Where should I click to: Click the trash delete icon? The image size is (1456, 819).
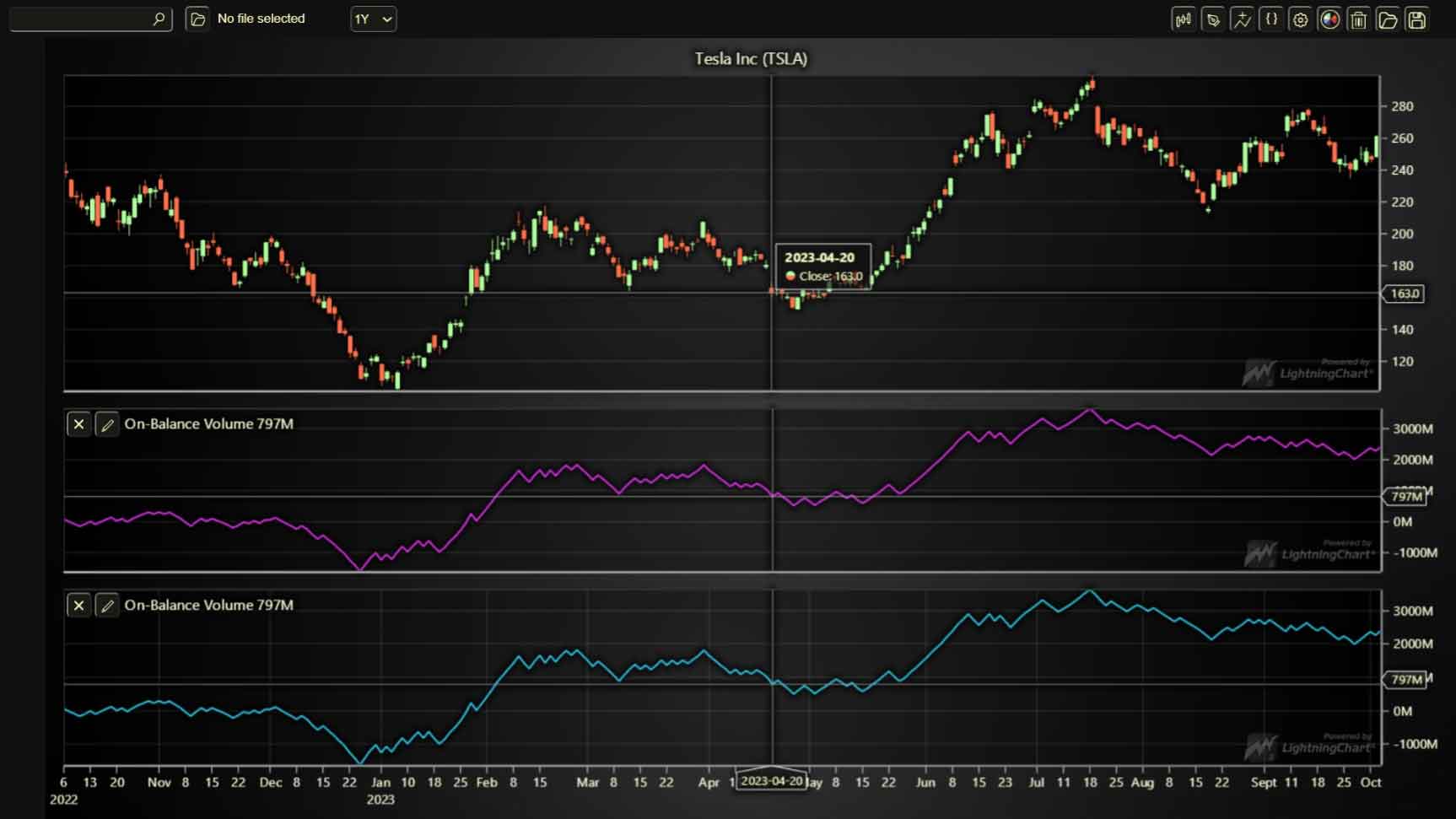[1358, 19]
